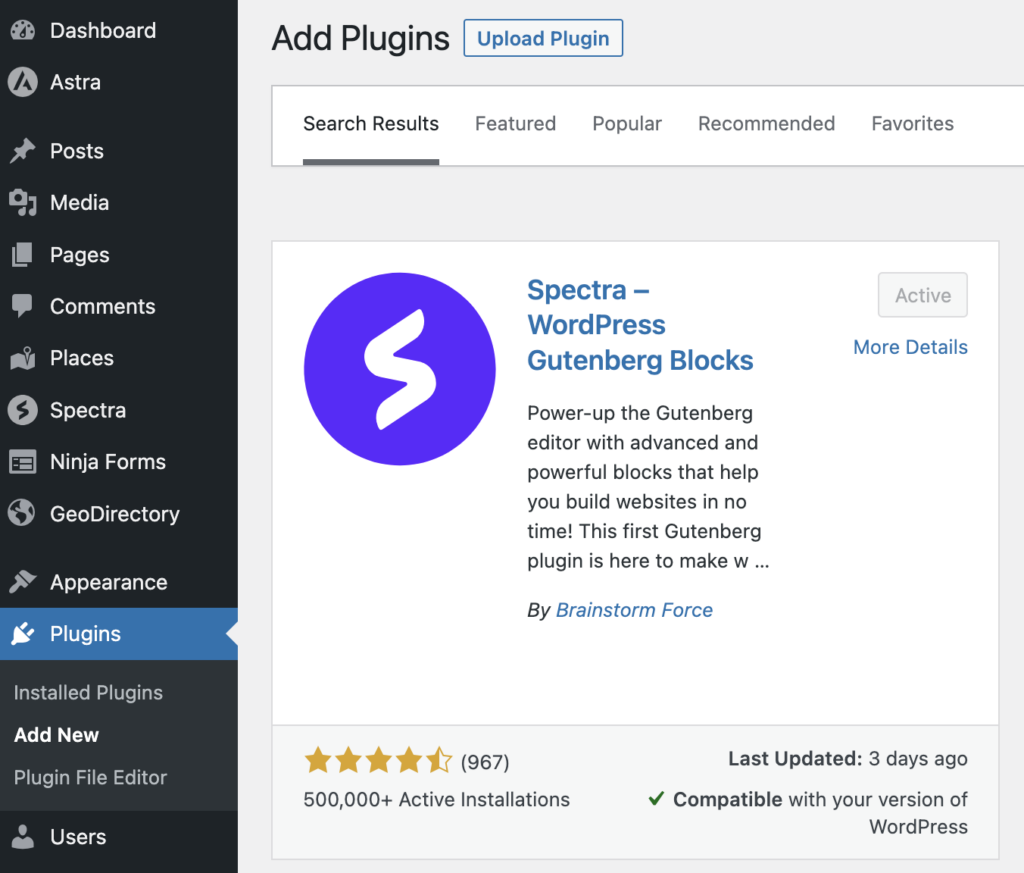The width and height of the screenshot is (1024, 873).
Task: Open the Users menu
Action: coord(77,837)
